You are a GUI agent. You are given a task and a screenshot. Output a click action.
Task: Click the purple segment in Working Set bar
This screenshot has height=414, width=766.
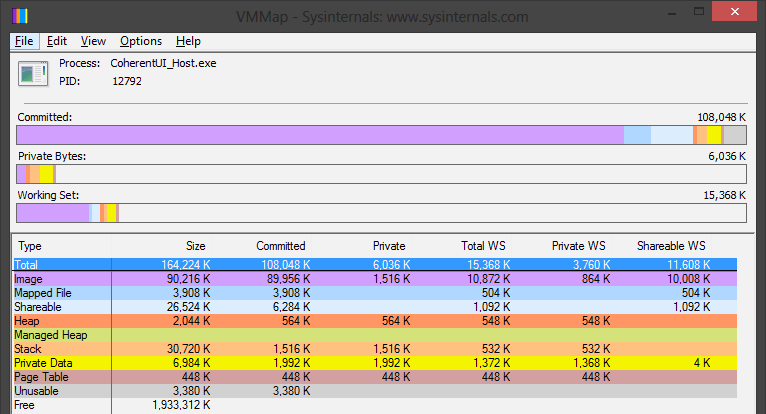(52, 212)
